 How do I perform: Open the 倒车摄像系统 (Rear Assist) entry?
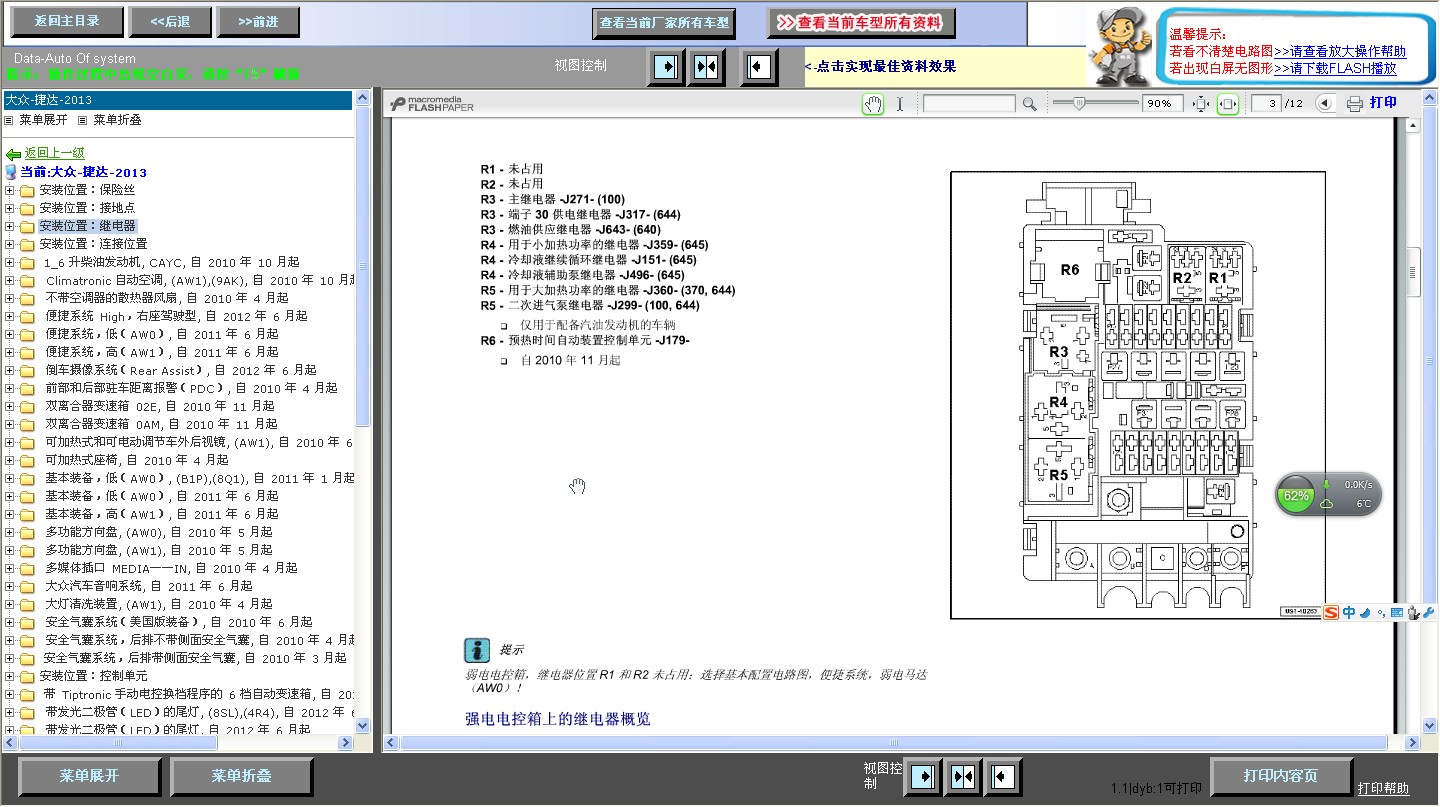tap(180, 371)
